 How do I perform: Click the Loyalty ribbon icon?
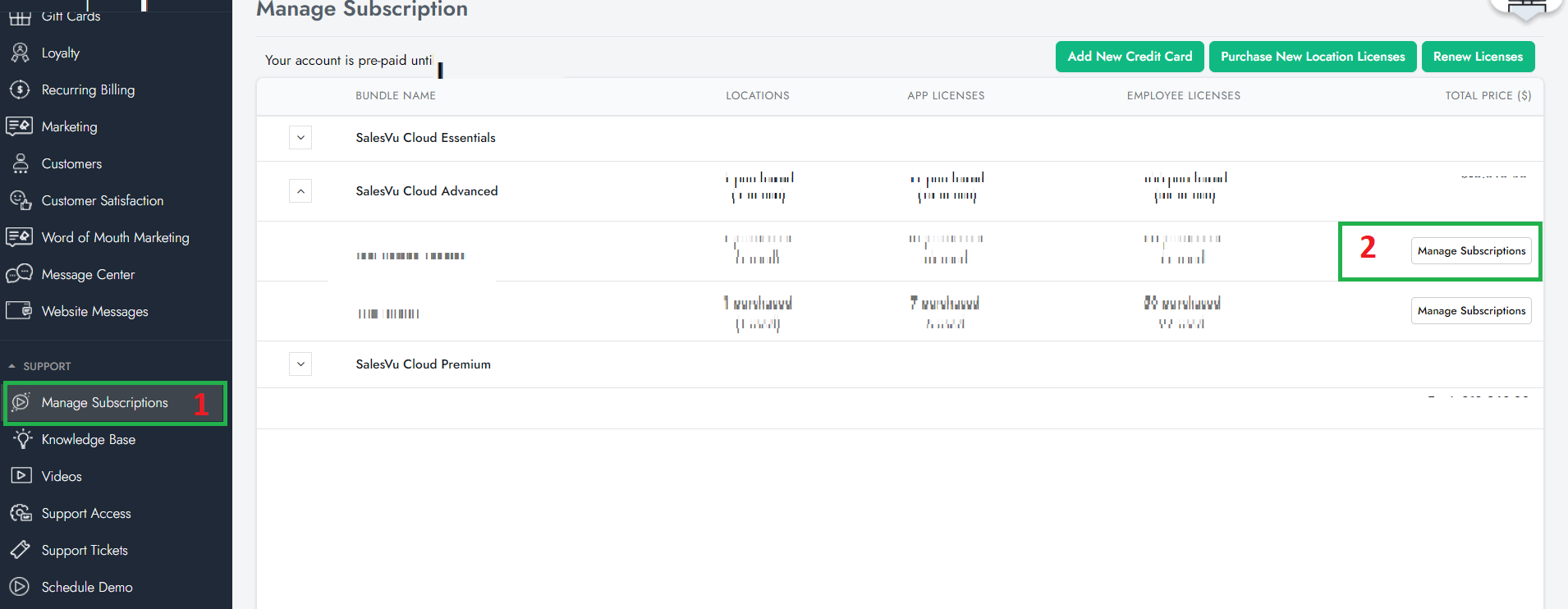tap(20, 53)
